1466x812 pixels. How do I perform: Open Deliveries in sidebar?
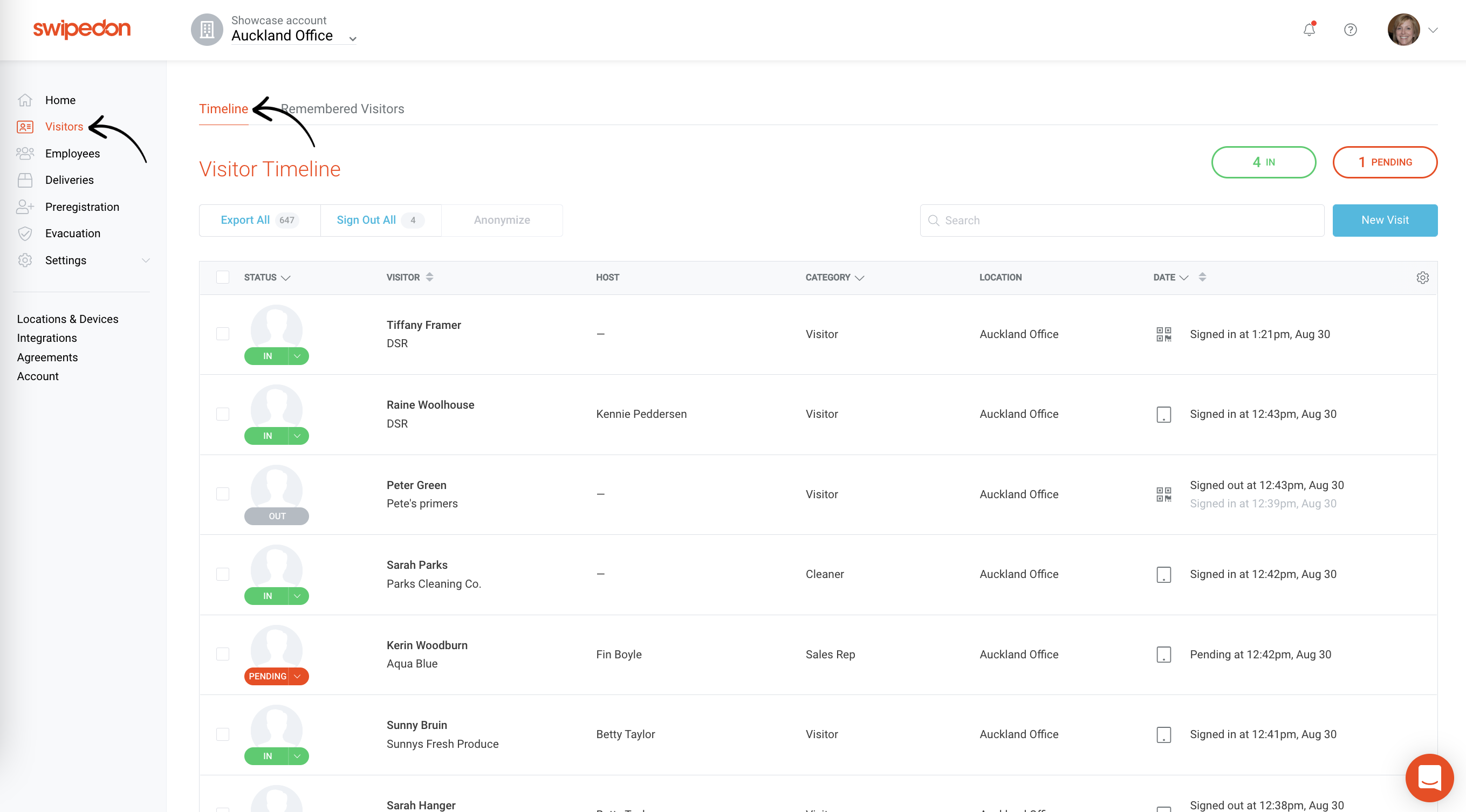(70, 180)
